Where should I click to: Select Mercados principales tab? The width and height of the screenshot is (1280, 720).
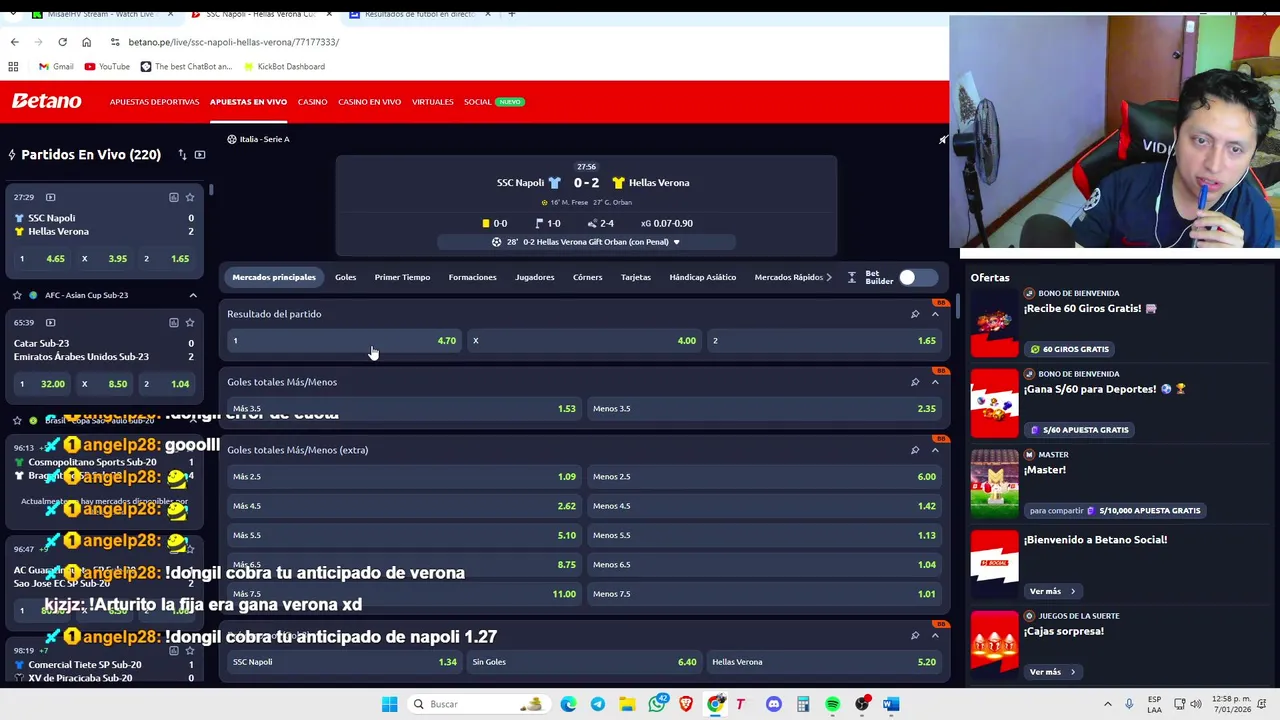pos(274,277)
